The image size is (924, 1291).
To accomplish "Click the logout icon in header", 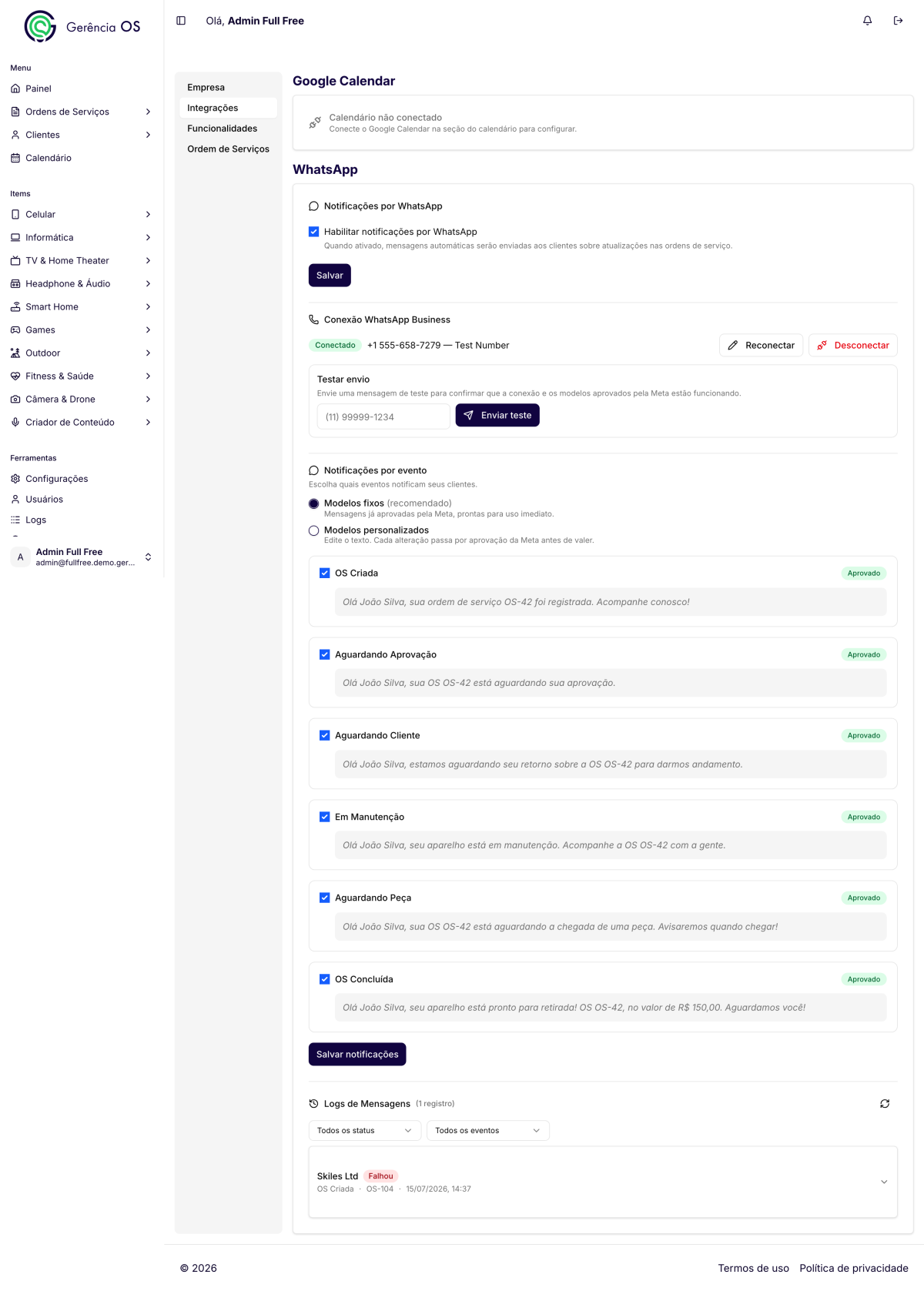I will (898, 21).
